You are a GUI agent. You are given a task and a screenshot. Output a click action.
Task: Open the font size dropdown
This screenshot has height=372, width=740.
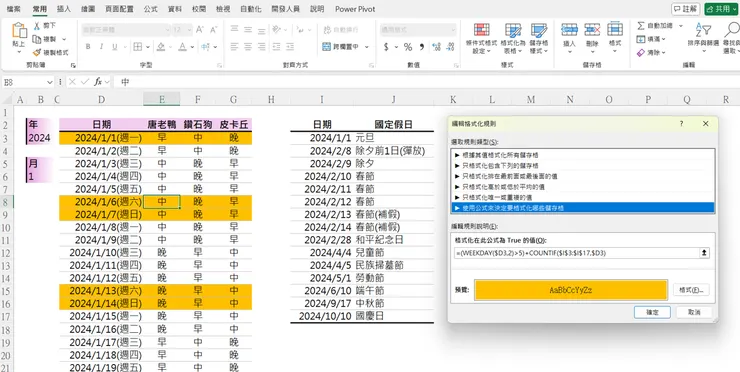[189, 30]
